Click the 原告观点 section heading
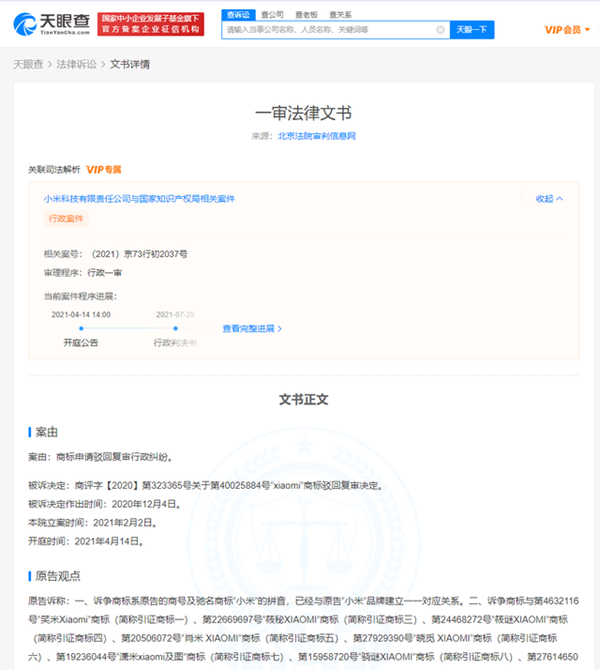600x670 pixels. tap(58, 576)
